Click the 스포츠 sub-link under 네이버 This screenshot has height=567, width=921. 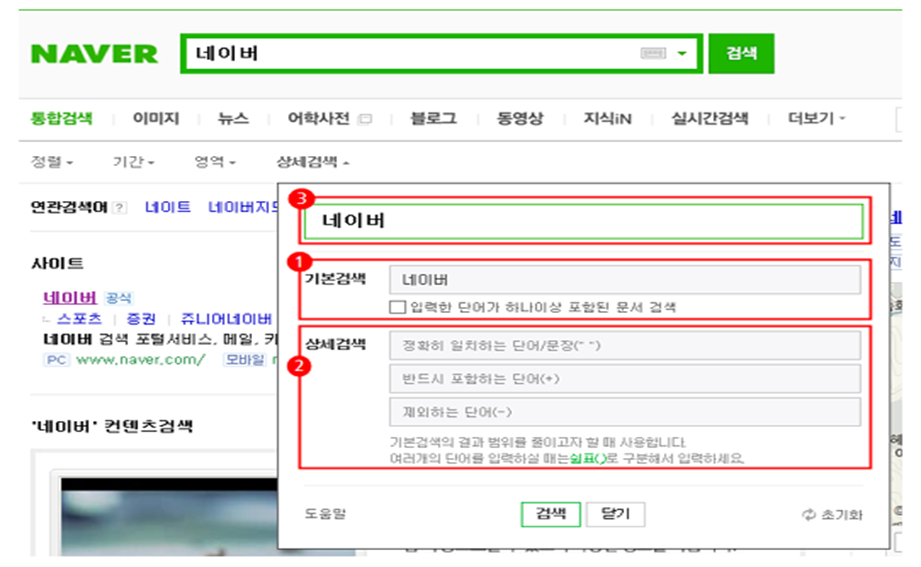point(79,319)
